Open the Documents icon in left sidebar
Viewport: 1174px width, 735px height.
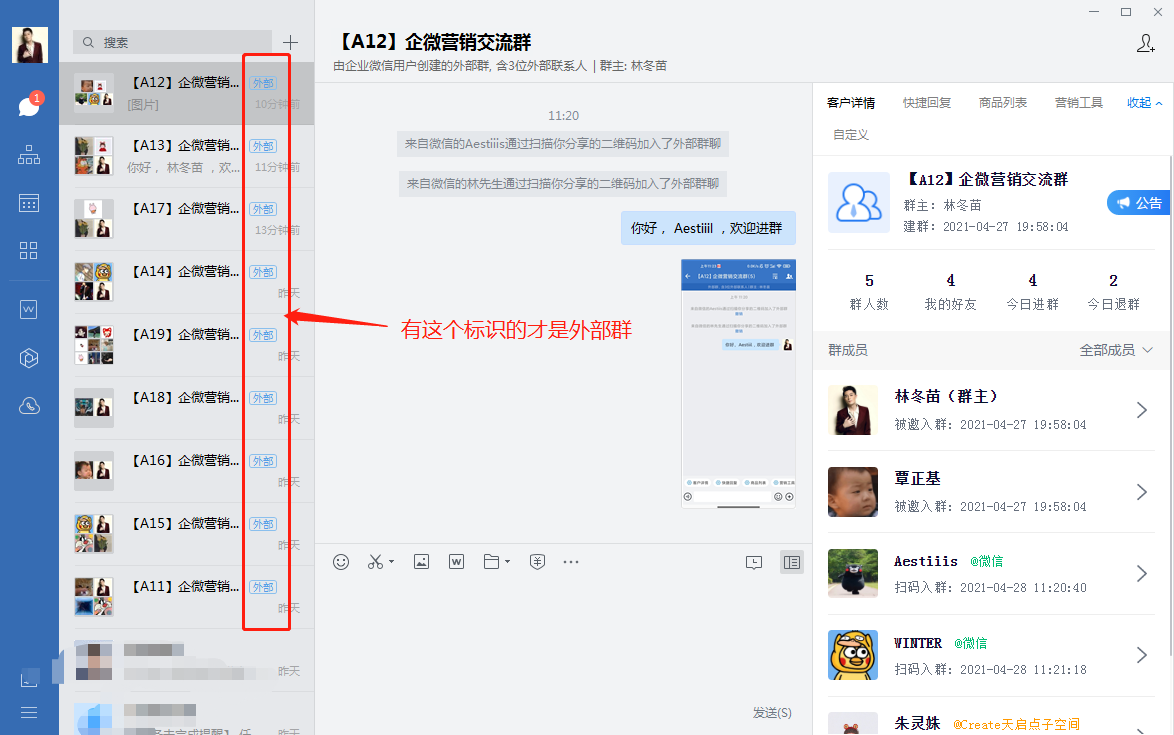[28, 309]
